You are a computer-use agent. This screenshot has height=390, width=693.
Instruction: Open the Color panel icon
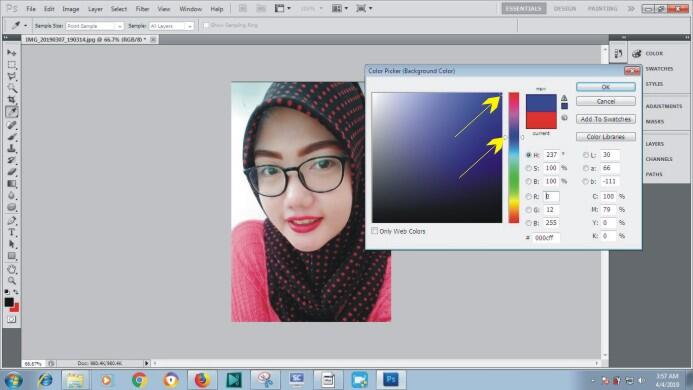tap(636, 54)
